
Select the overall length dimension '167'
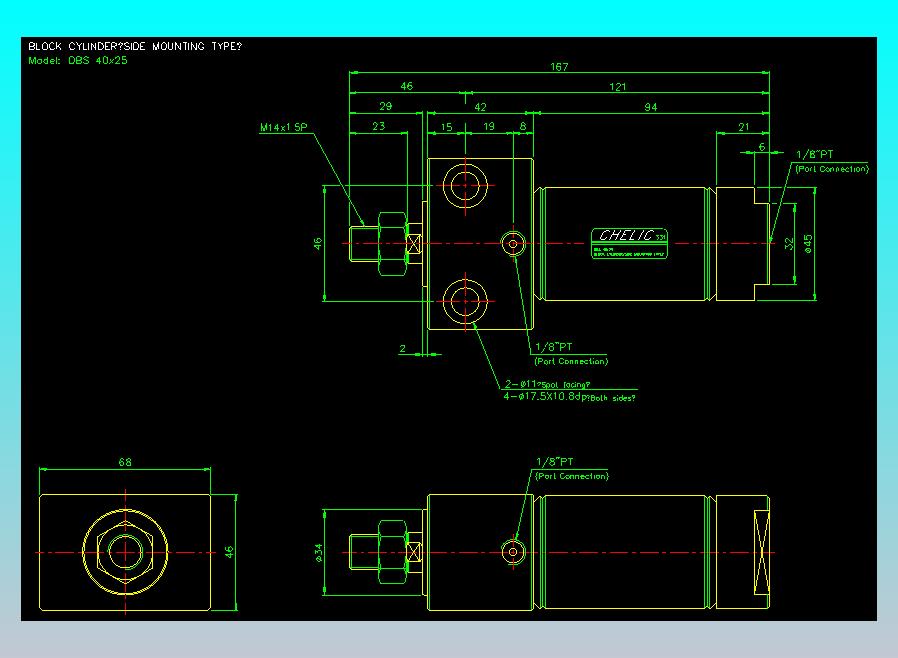[x=559, y=66]
